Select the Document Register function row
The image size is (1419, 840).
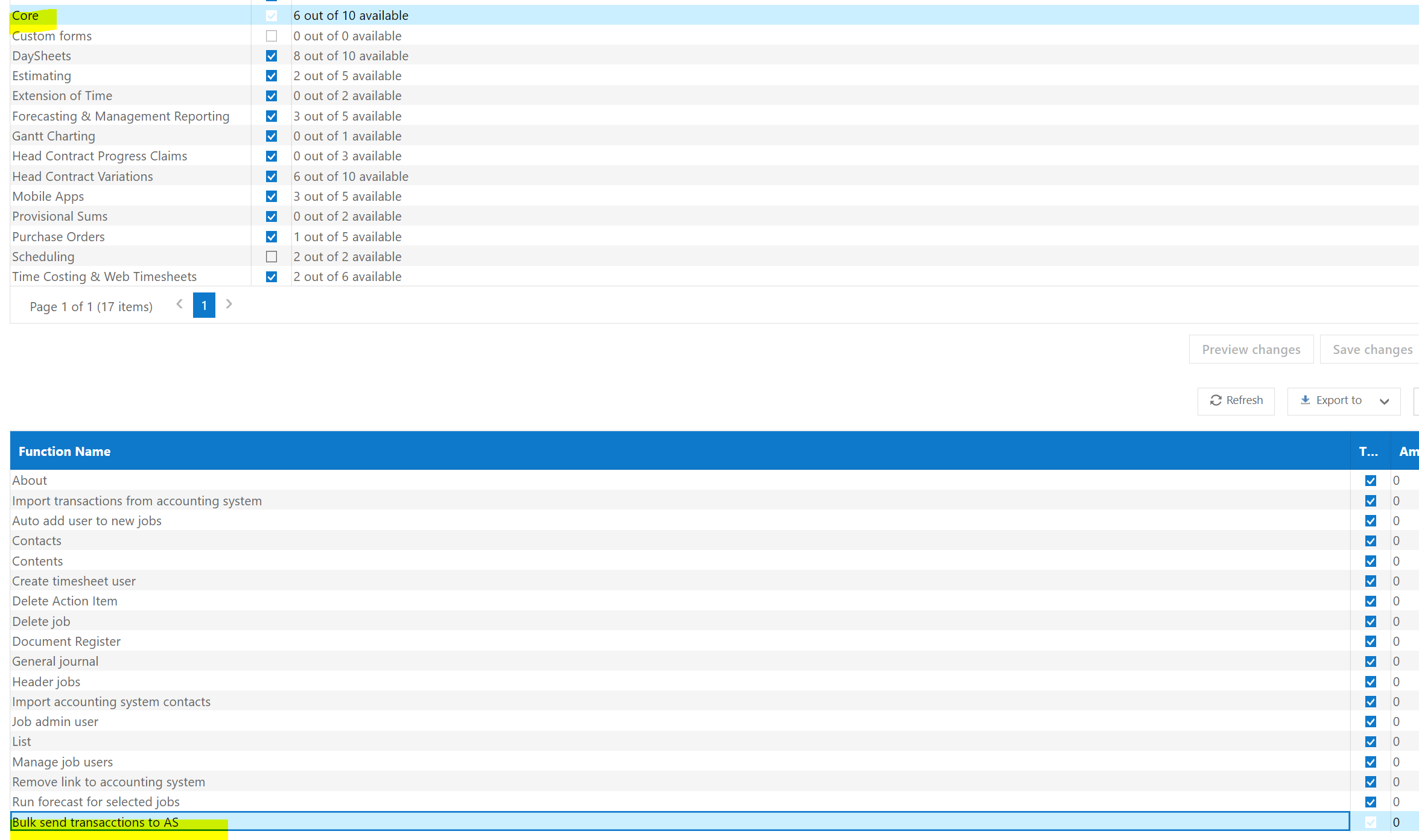click(66, 642)
